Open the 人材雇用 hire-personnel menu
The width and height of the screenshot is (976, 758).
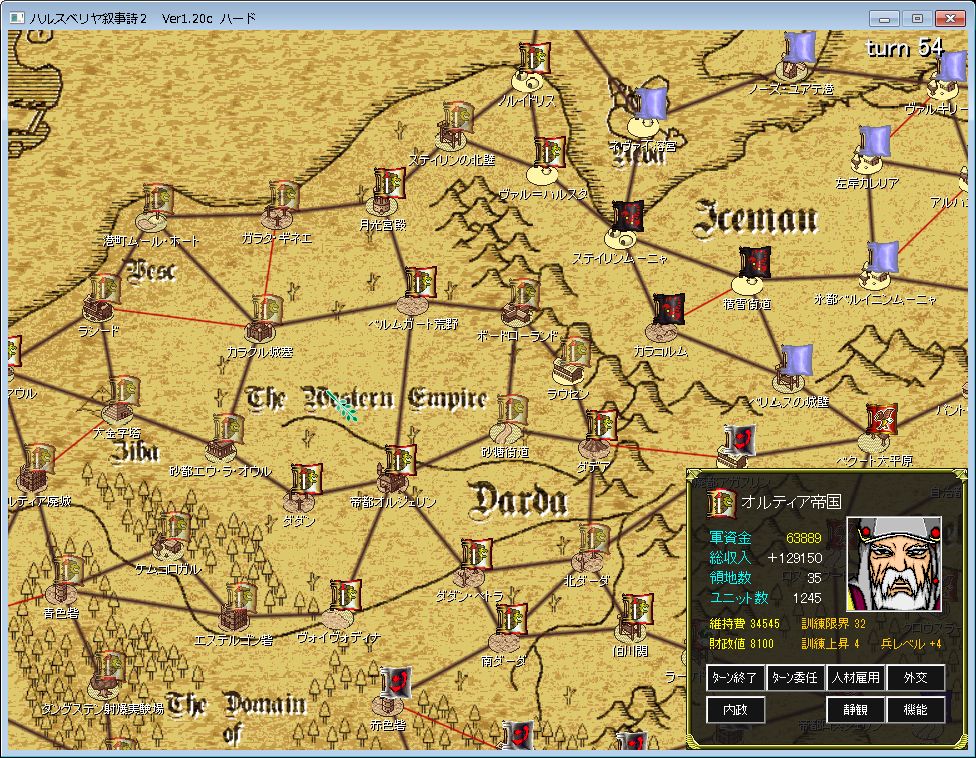[x=855, y=678]
